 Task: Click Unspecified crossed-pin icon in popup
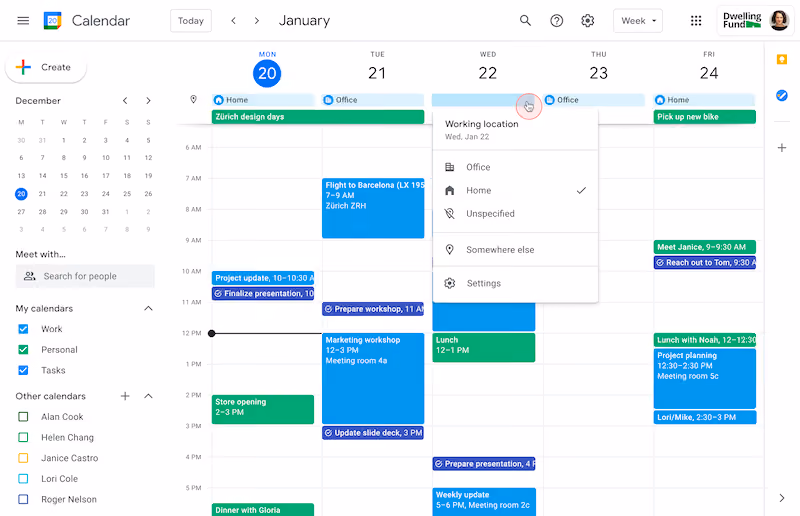[x=449, y=213]
